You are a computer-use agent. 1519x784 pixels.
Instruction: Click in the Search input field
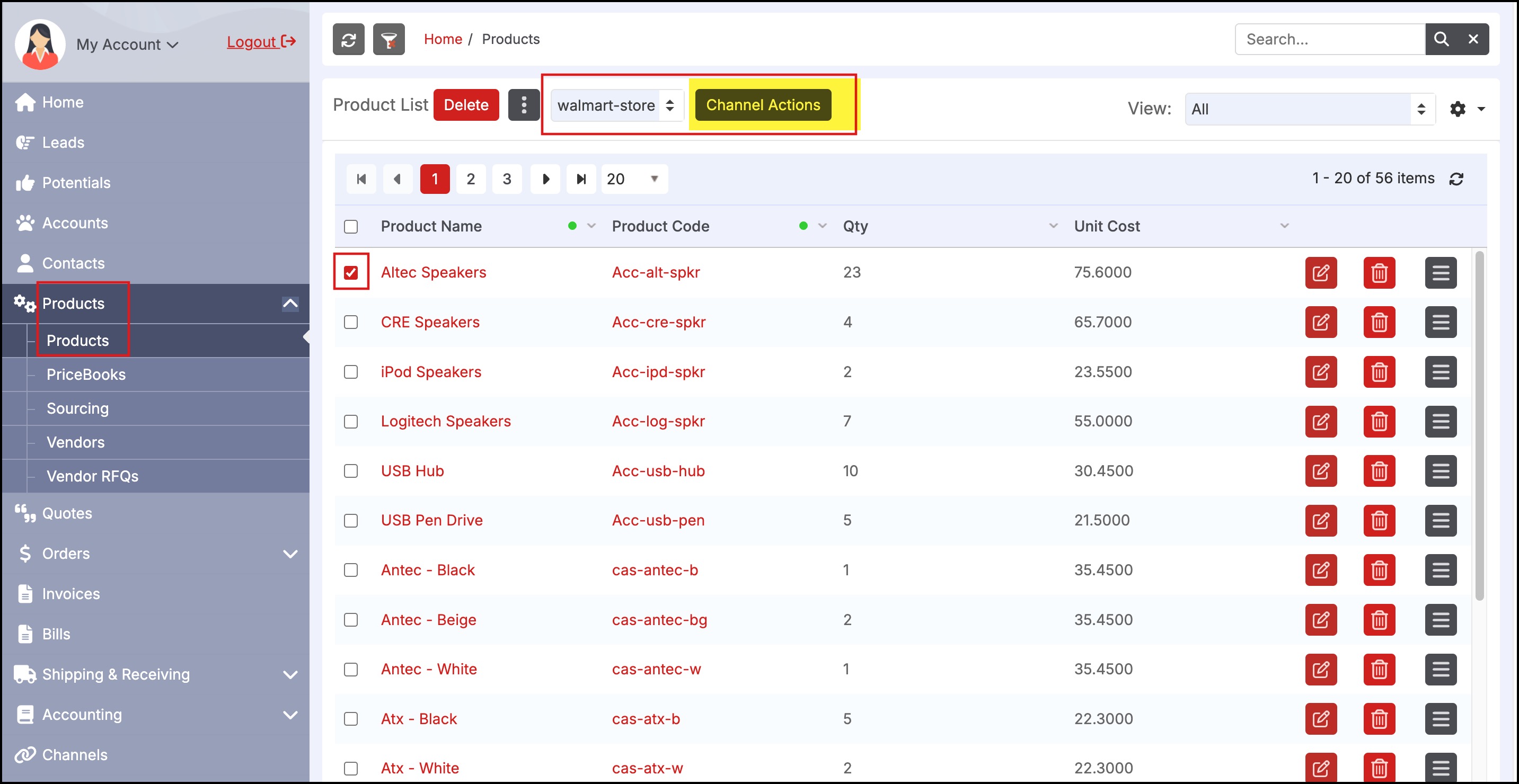coord(1330,40)
